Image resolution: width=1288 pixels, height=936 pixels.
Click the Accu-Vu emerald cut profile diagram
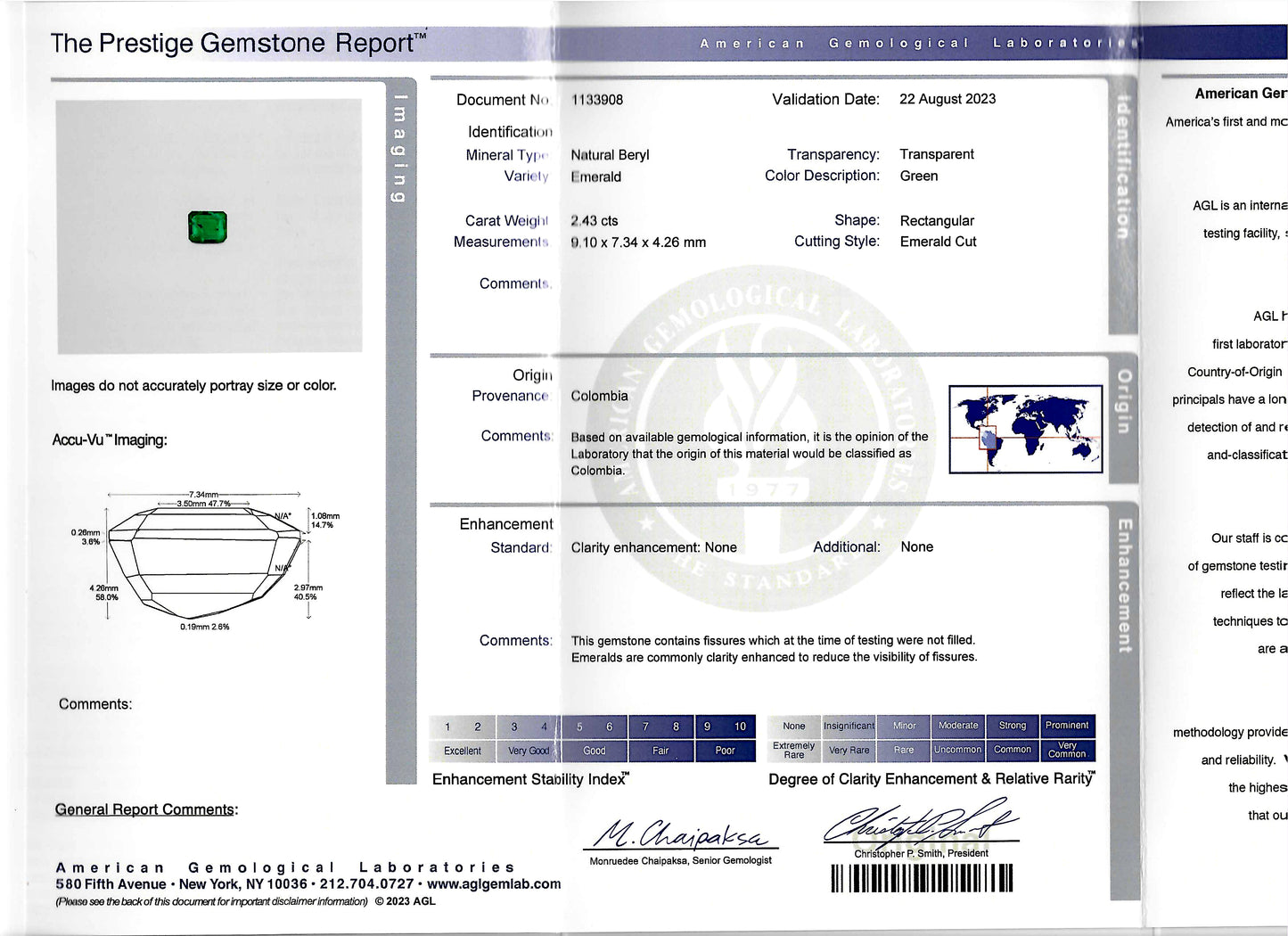click(205, 562)
